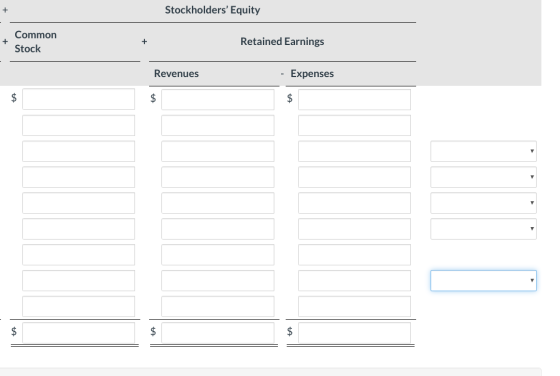Focus the Expenses field in the ninth row
This screenshot has height=376, width=560.
354,306
